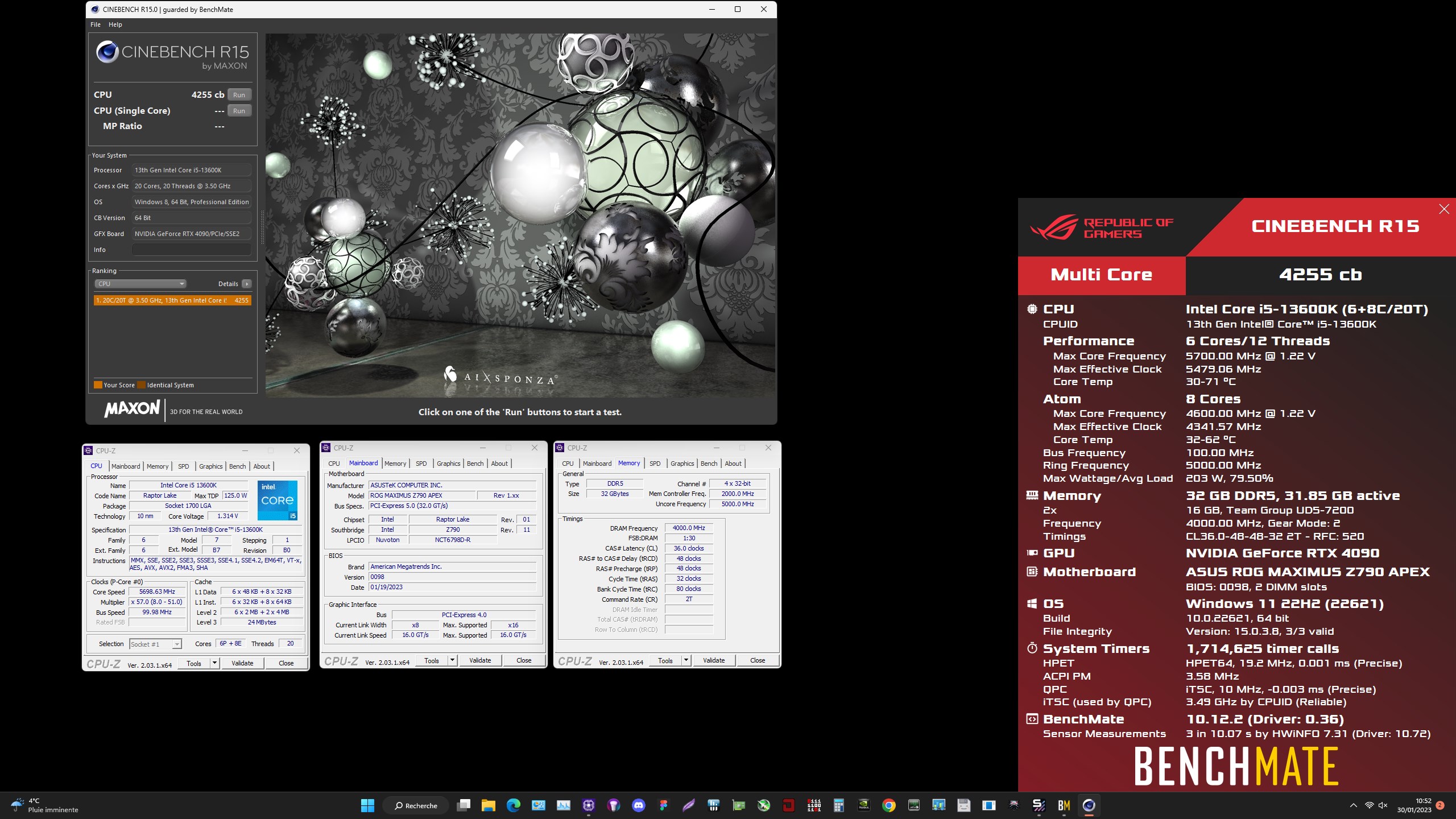Run the CPU (Single Core) test
This screenshot has width=1456, height=819.
[239, 111]
